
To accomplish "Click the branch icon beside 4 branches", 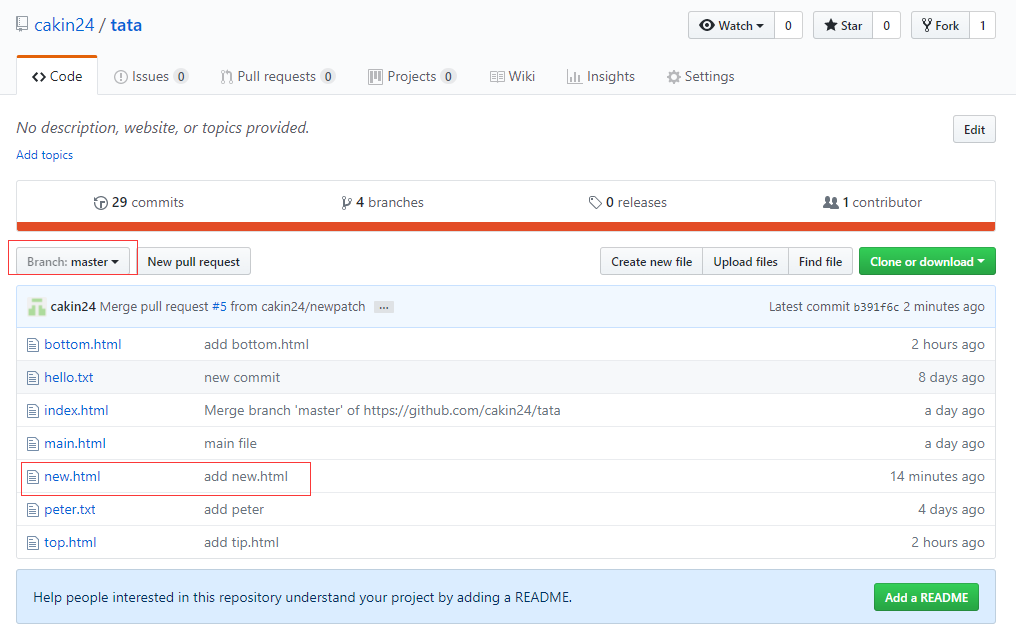I will click(x=347, y=203).
